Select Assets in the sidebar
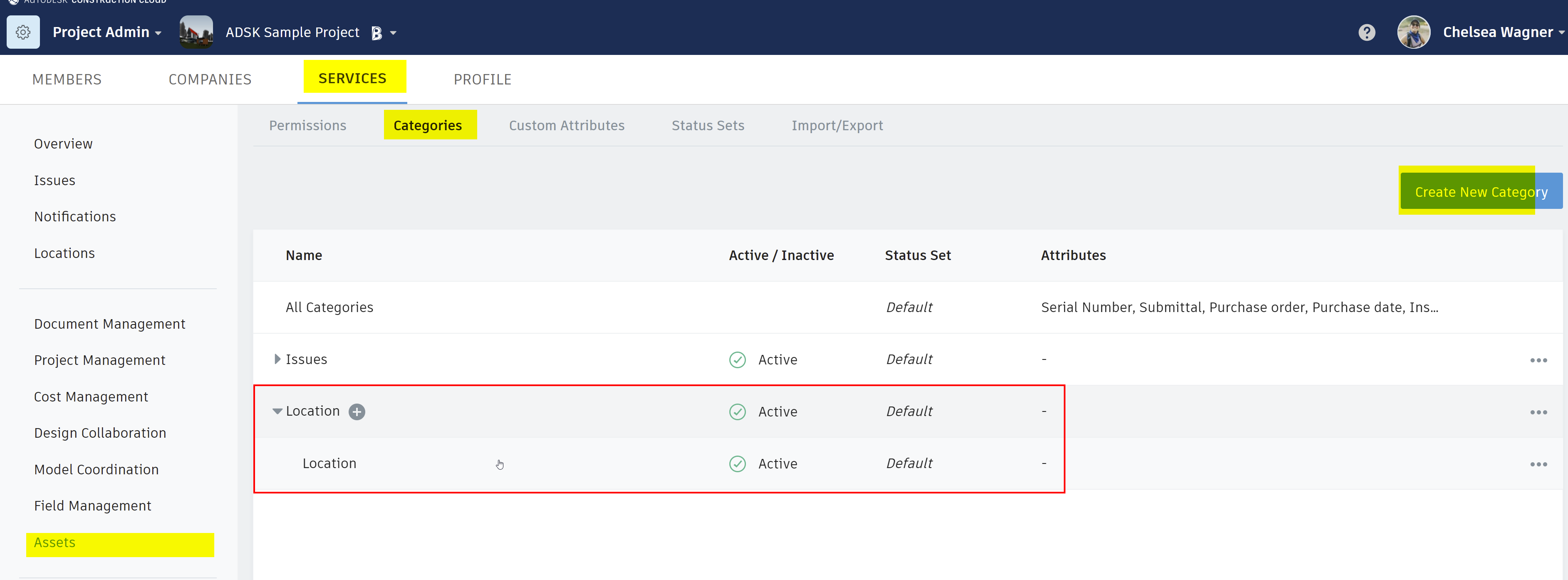Screen dimensions: 1568x580 (54, 543)
